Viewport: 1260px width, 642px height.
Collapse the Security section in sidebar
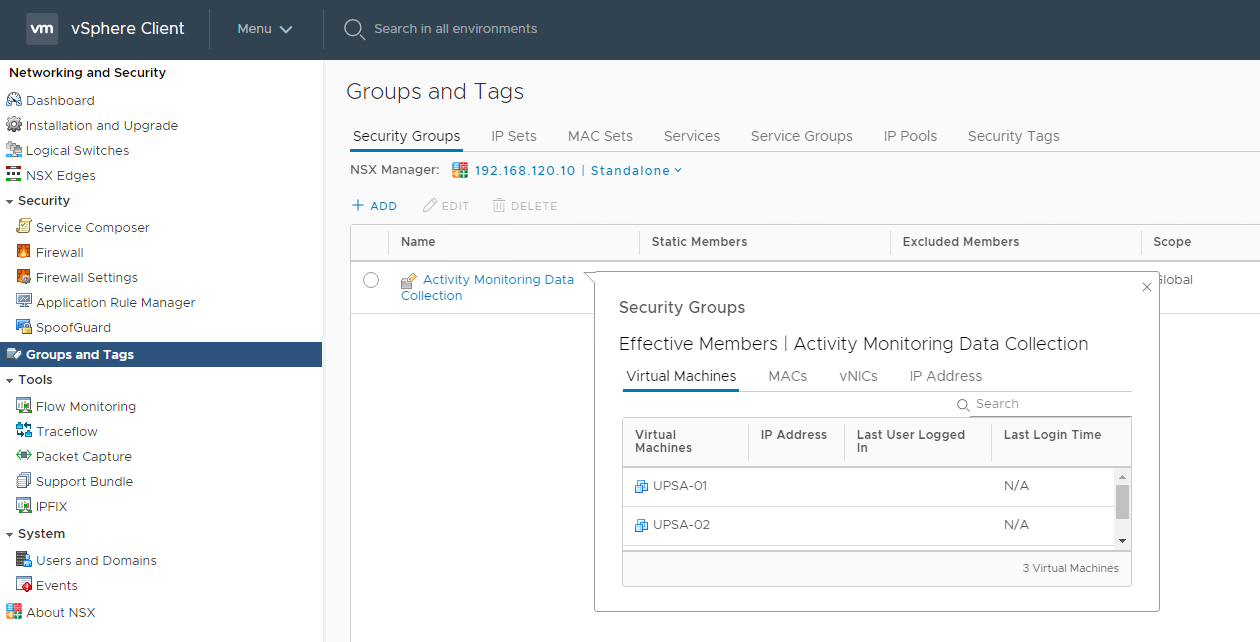coord(9,201)
